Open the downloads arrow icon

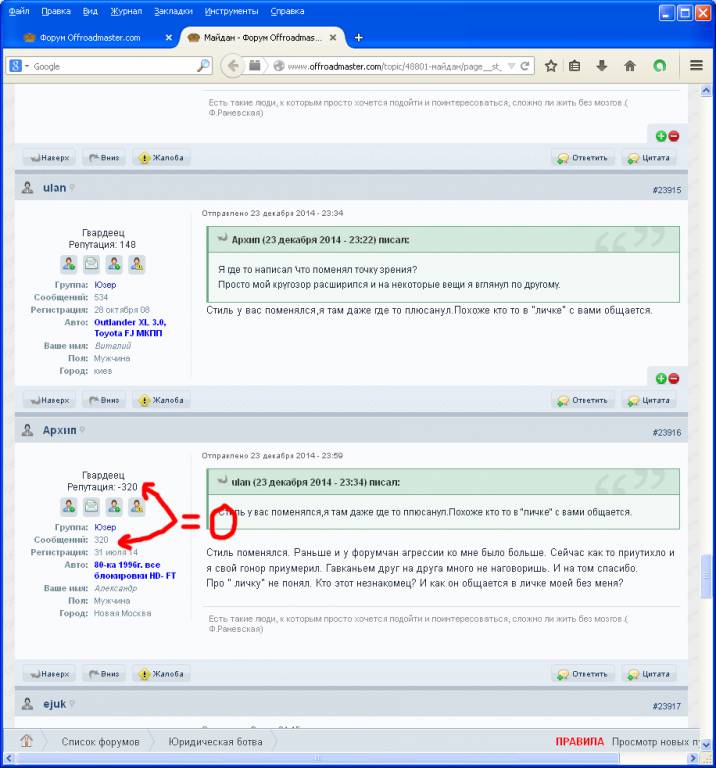pyautogui.click(x=602, y=66)
